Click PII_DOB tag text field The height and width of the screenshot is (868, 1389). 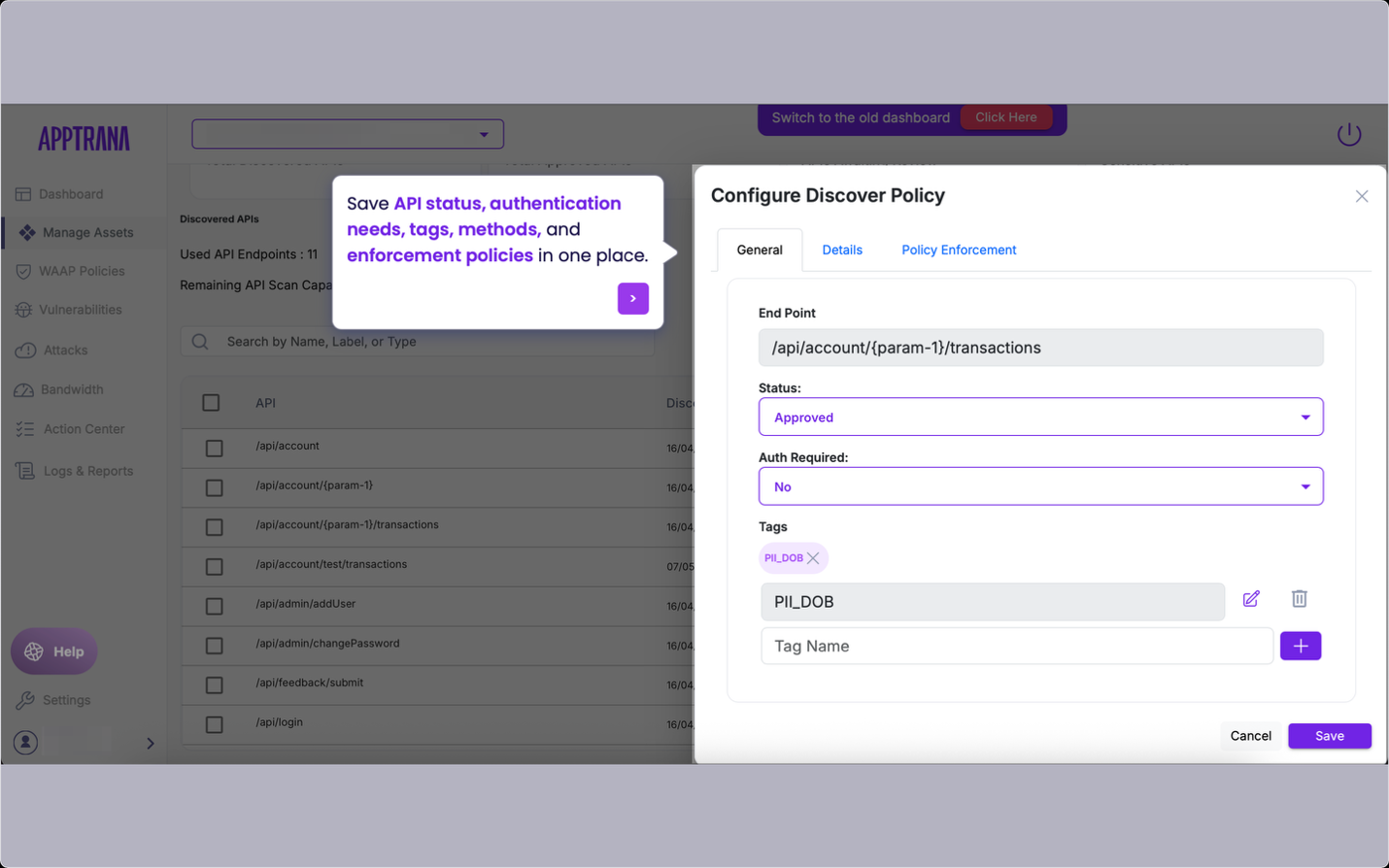(993, 602)
